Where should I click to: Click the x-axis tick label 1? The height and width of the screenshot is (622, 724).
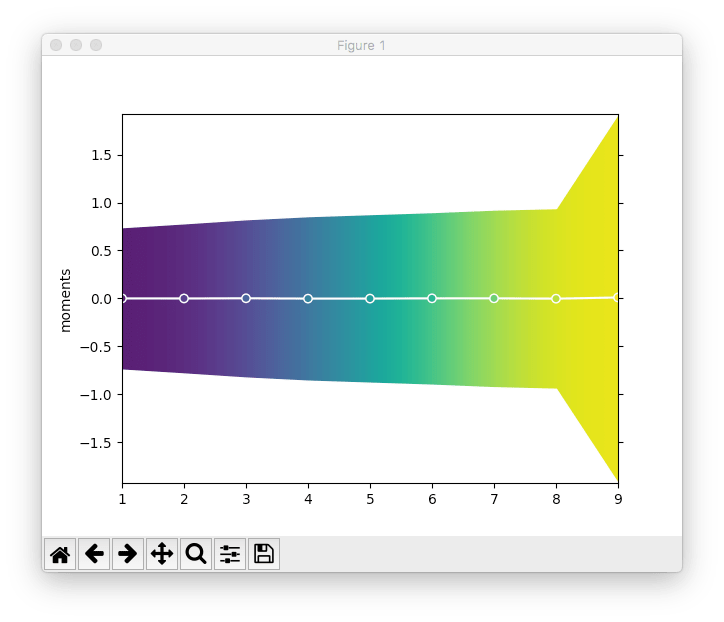pos(122,499)
